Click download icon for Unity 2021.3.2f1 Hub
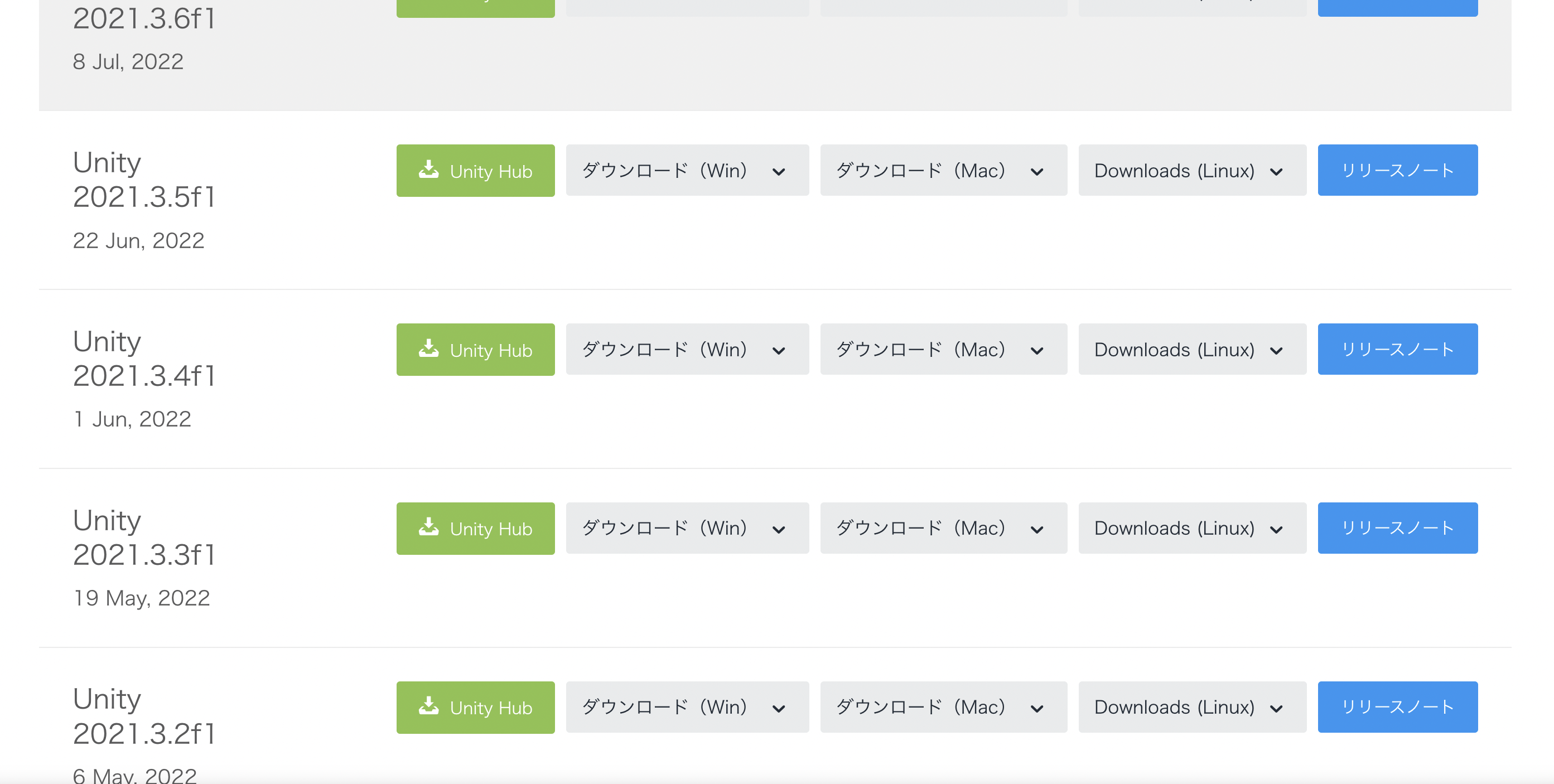The width and height of the screenshot is (1554, 784). click(x=429, y=706)
